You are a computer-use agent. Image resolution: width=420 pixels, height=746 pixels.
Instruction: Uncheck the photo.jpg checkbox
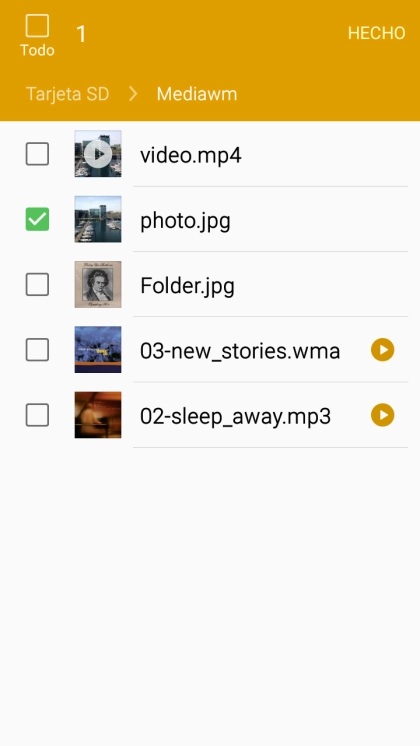(x=37, y=219)
